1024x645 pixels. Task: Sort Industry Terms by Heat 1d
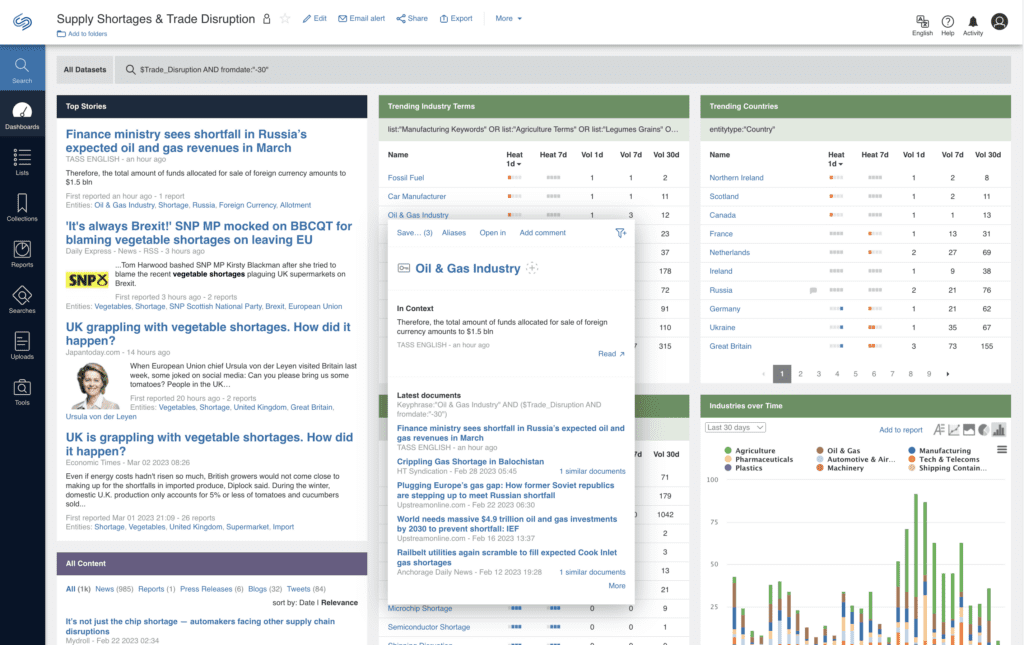click(x=515, y=159)
